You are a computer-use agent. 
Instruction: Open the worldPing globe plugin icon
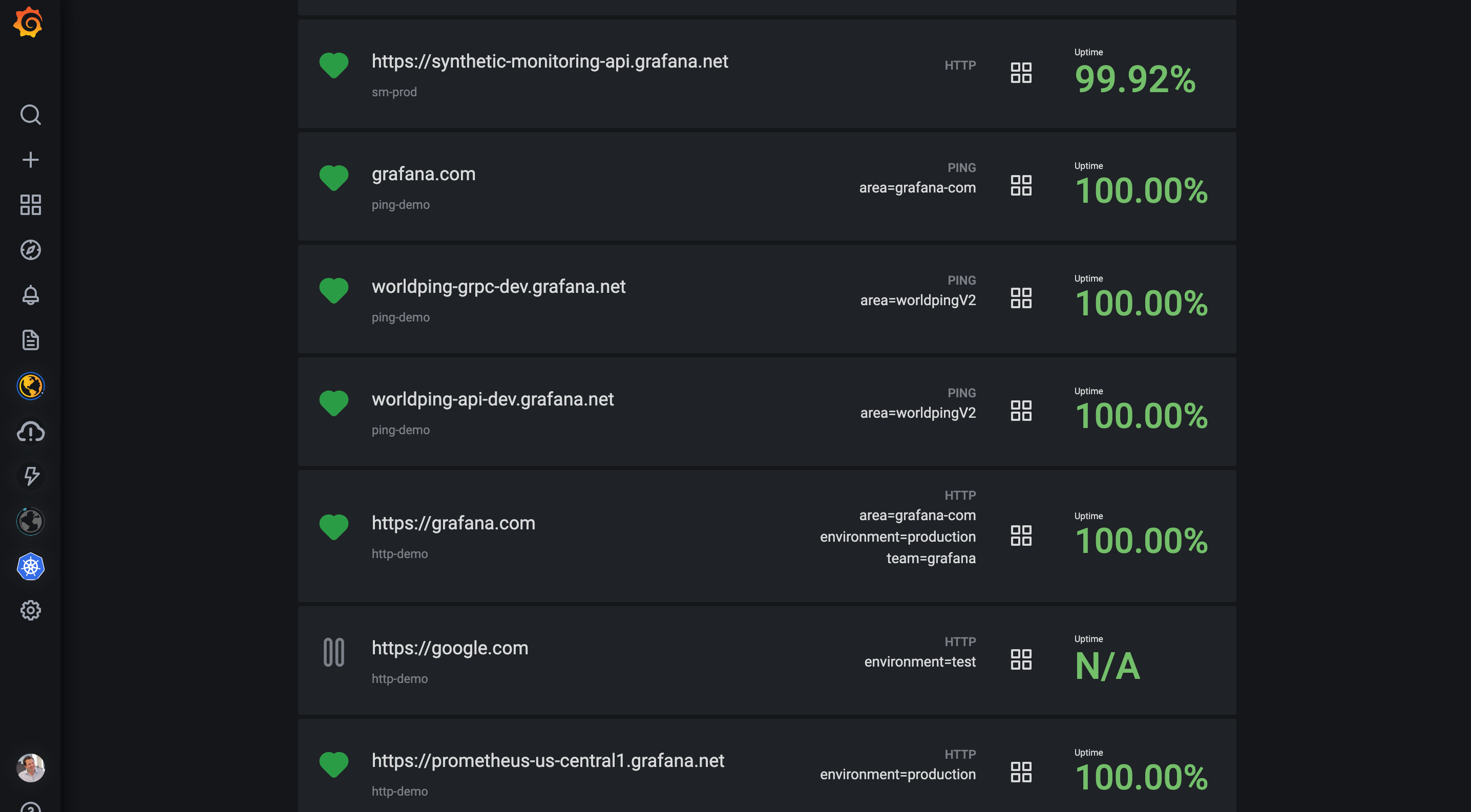(30, 386)
